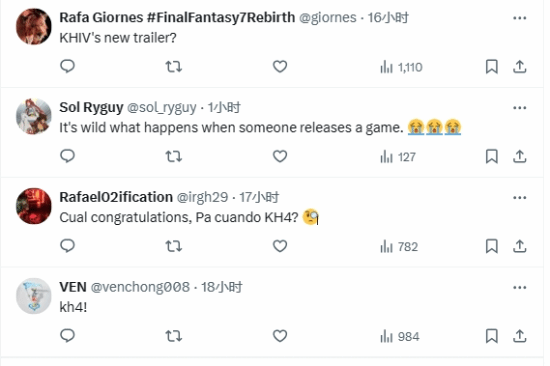Like Sol Ryguy's tweet about releasing a game
550x366 pixels.
point(280,156)
